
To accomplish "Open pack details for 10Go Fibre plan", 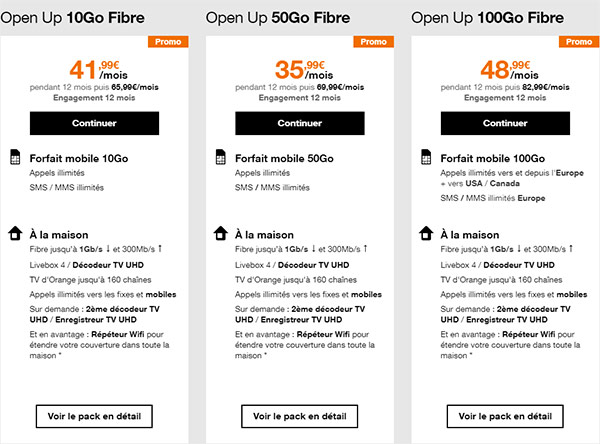I will click(x=94, y=415).
